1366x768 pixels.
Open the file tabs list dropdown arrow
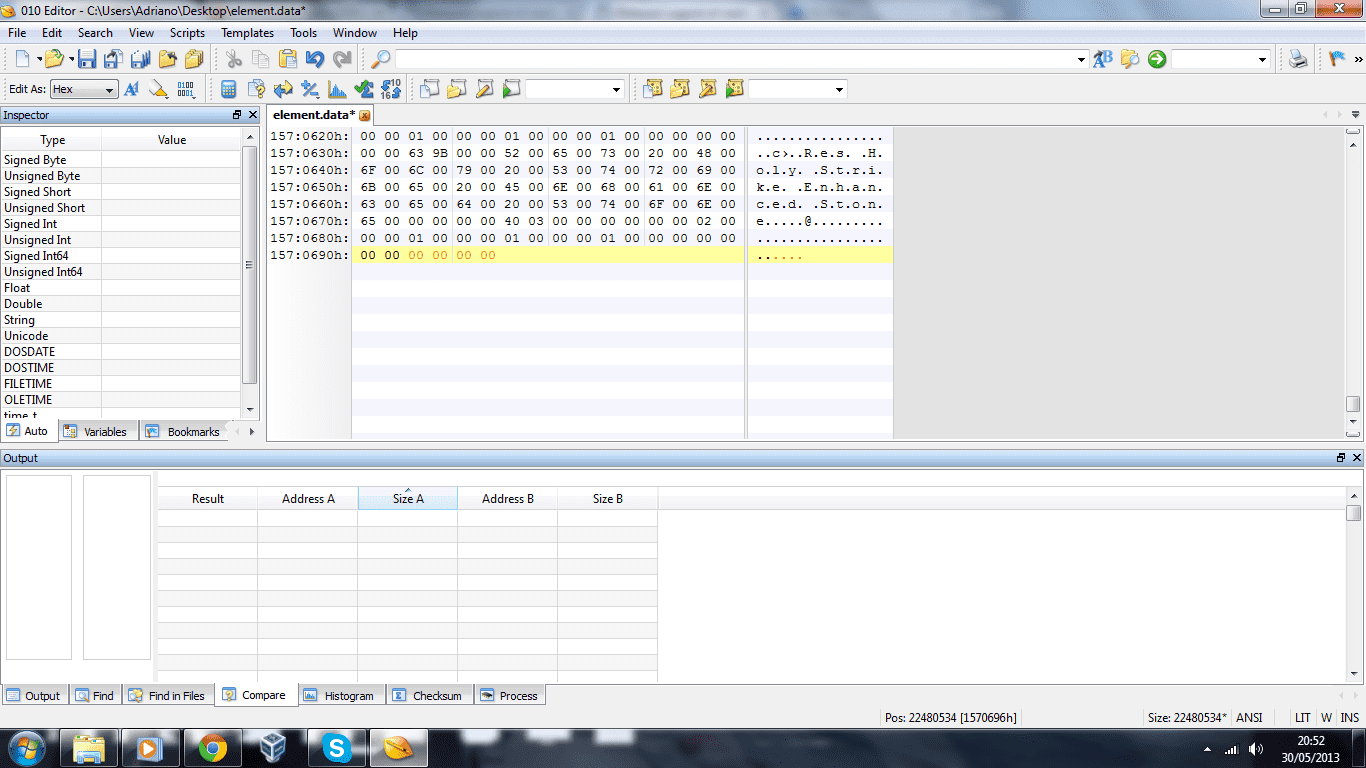(1356, 115)
